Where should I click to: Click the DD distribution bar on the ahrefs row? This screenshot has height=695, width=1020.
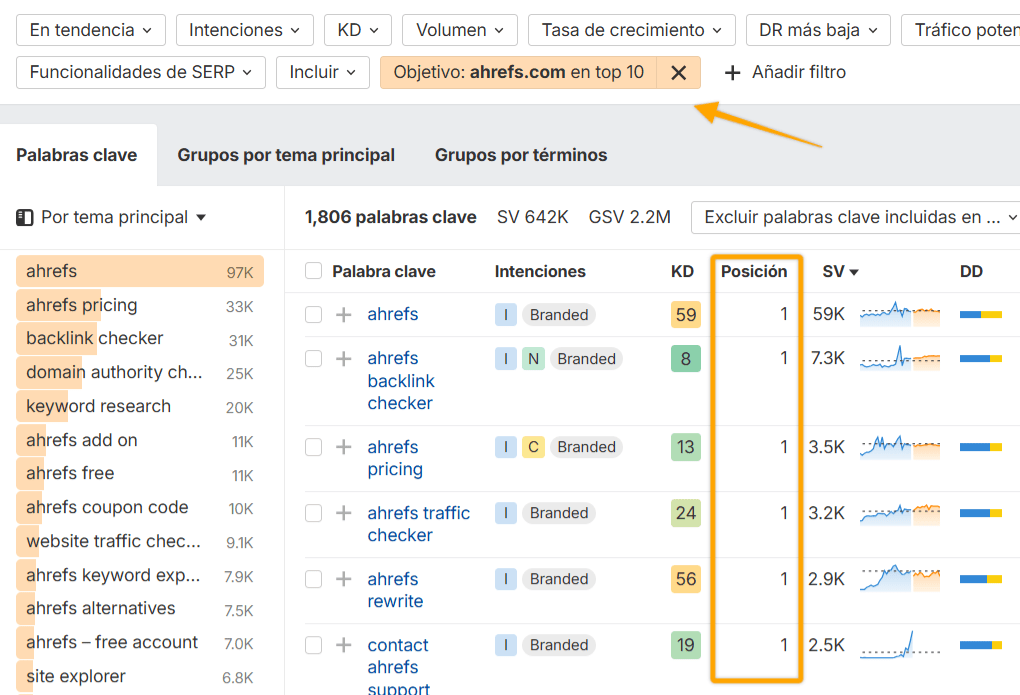(981, 313)
